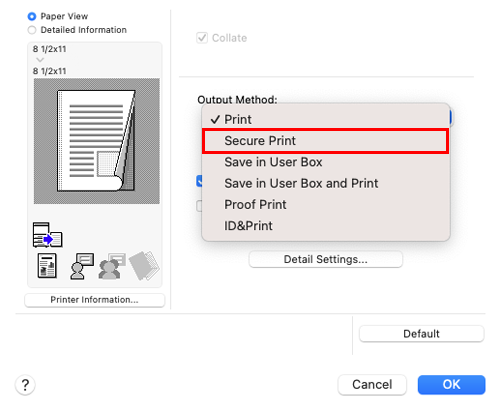Select the Paper View radio button
The width and height of the screenshot is (500, 410).
coord(32,16)
